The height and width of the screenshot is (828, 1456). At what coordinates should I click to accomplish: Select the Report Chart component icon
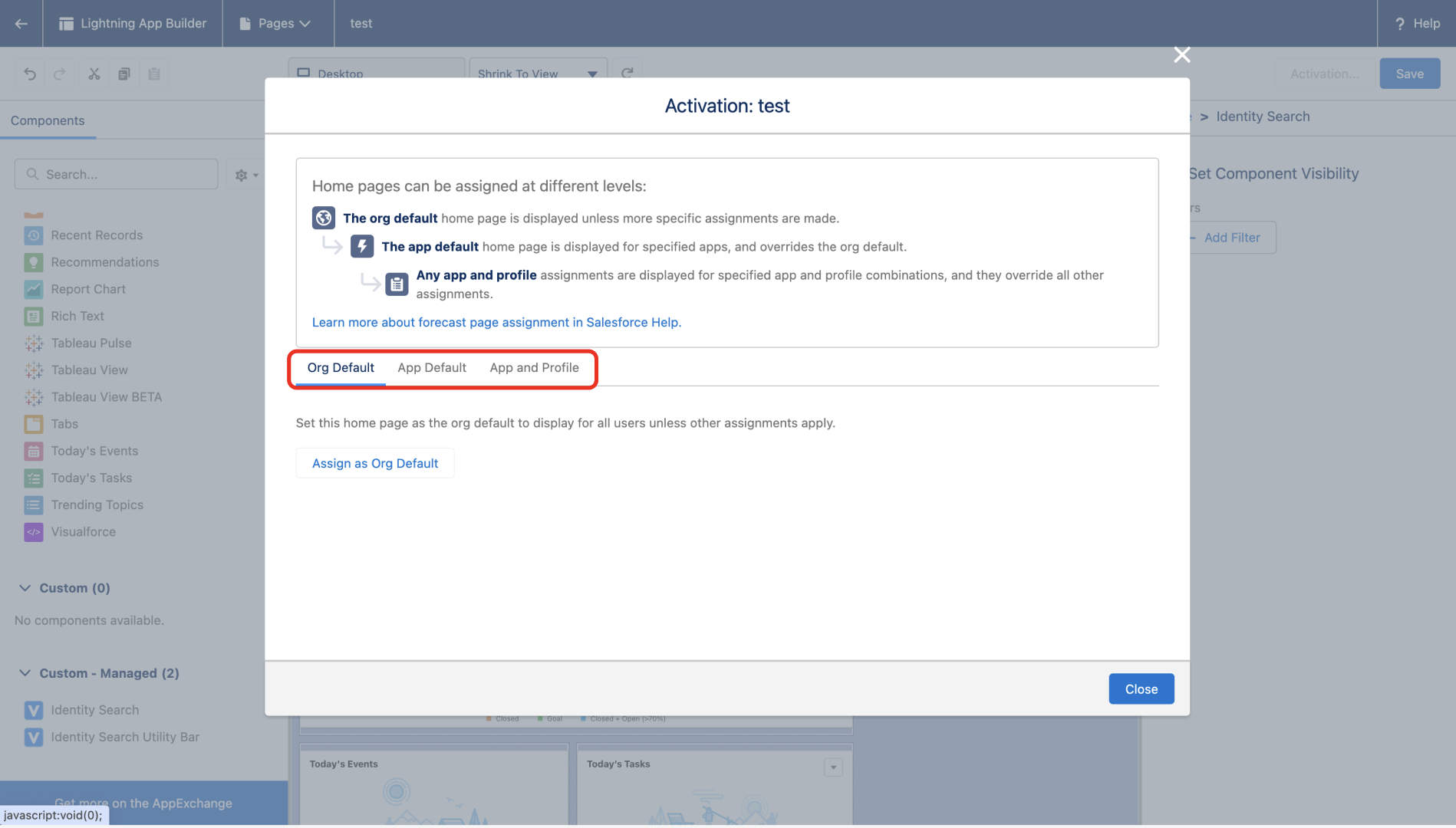tap(34, 289)
